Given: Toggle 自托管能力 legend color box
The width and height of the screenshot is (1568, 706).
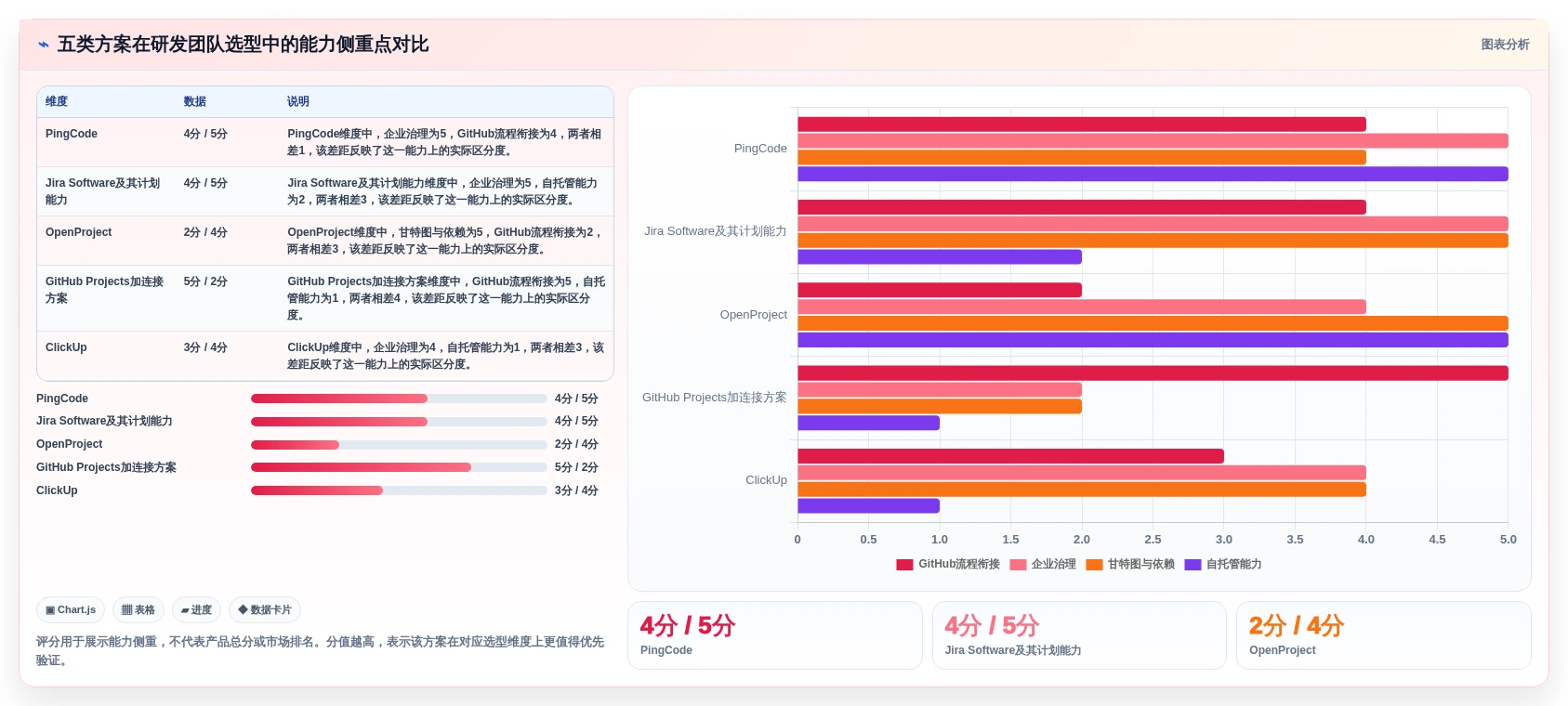Looking at the screenshot, I should click(1192, 565).
